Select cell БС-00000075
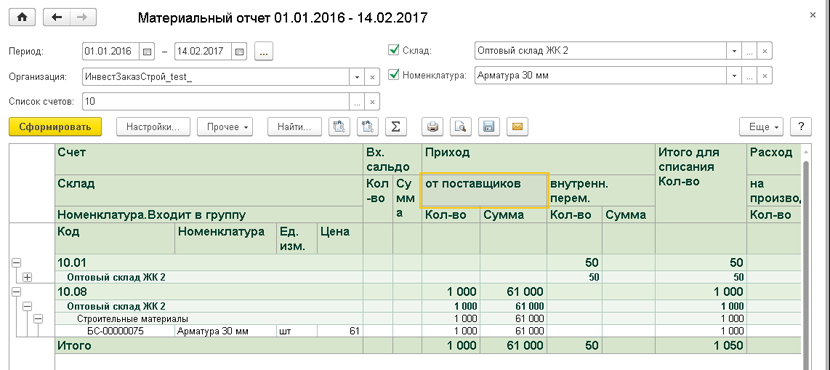 (115, 331)
